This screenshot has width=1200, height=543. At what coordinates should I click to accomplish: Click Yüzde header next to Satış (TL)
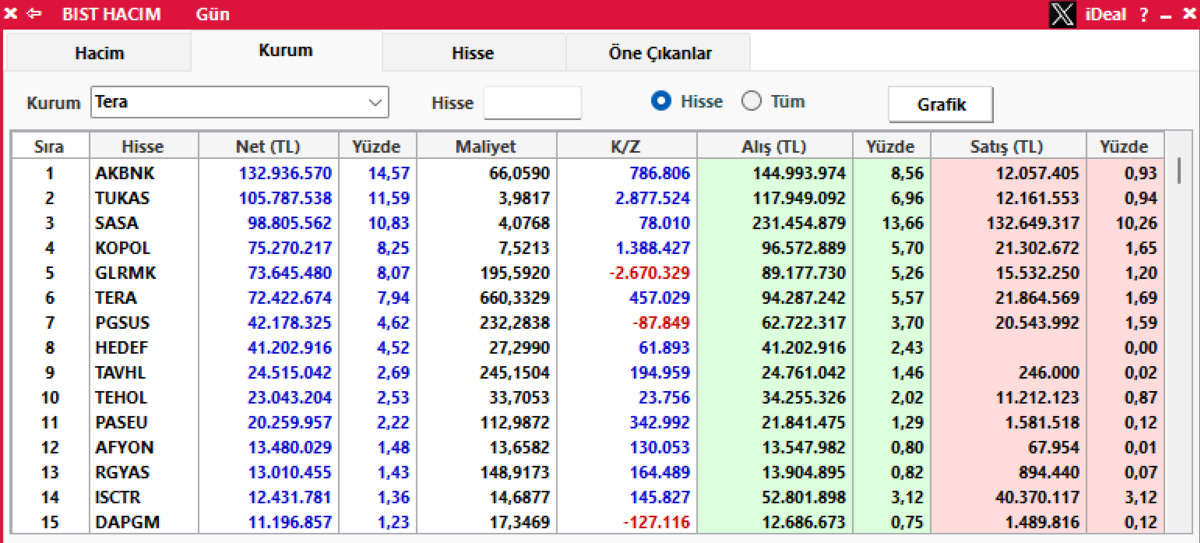coord(1125,146)
